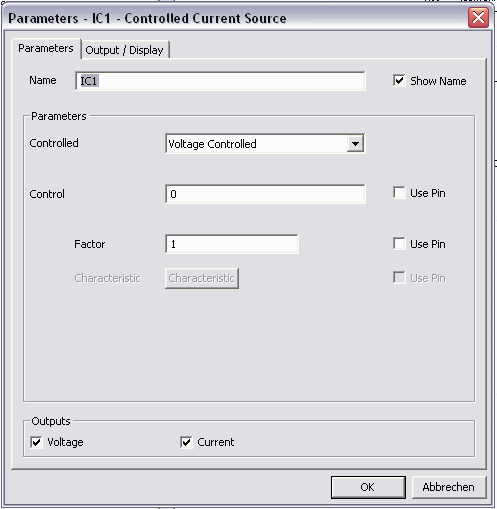The image size is (497, 509).
Task: Focus the Control value input field
Action: [x=265, y=194]
